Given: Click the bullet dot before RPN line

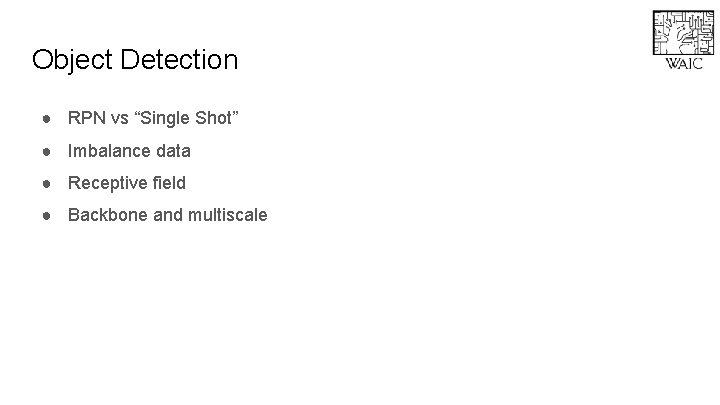Looking at the screenshot, I should pyautogui.click(x=47, y=120).
